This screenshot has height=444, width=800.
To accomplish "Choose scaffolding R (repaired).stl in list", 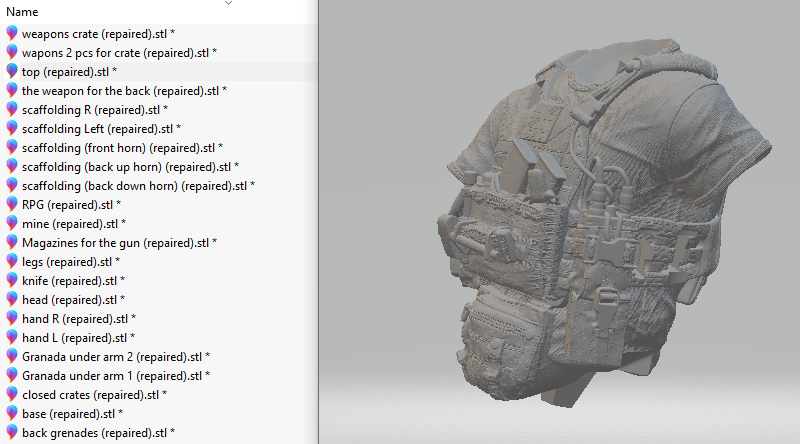I will click(94, 109).
